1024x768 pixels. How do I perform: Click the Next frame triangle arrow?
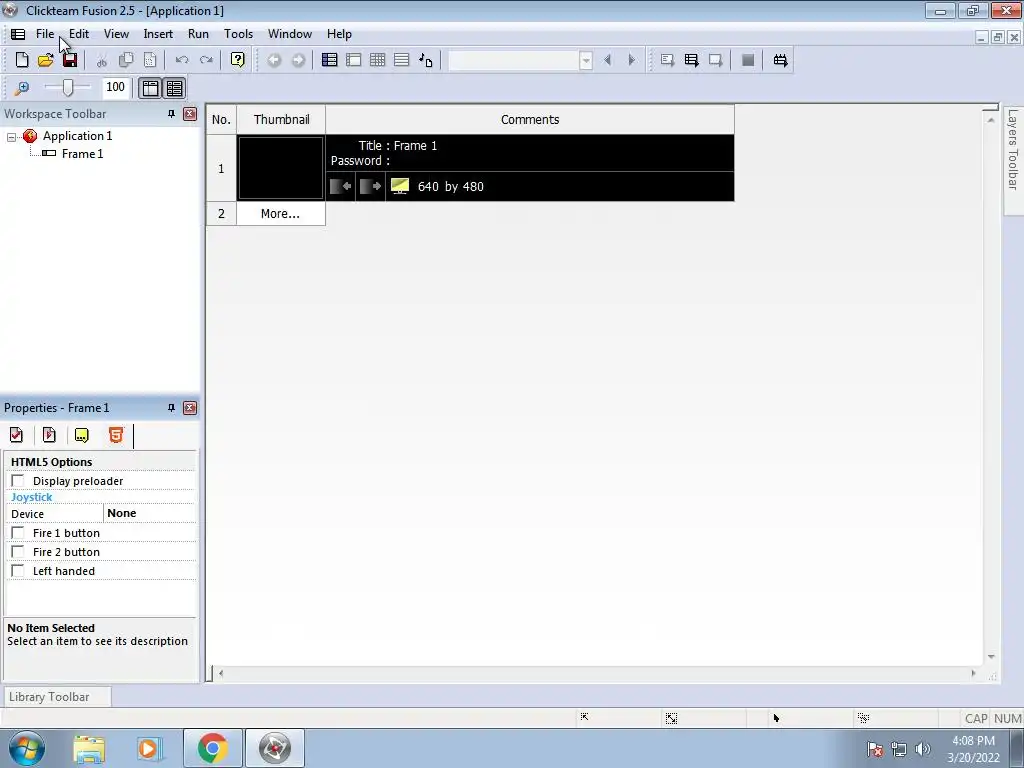tap(632, 60)
